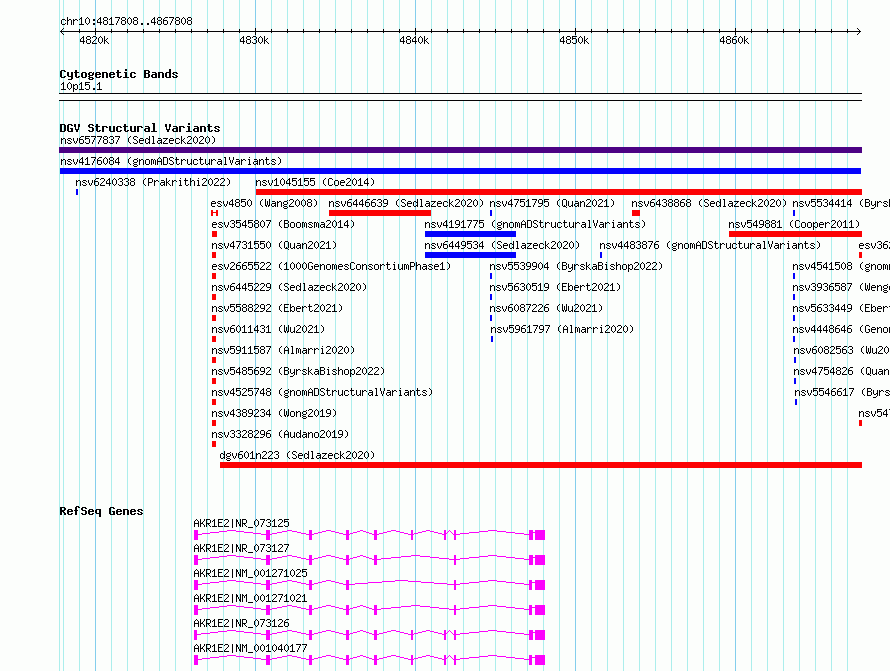This screenshot has width=890, height=671.
Task: Open the AKR1E2|NR_073127 transcript label
Action: pyautogui.click(x=241, y=548)
